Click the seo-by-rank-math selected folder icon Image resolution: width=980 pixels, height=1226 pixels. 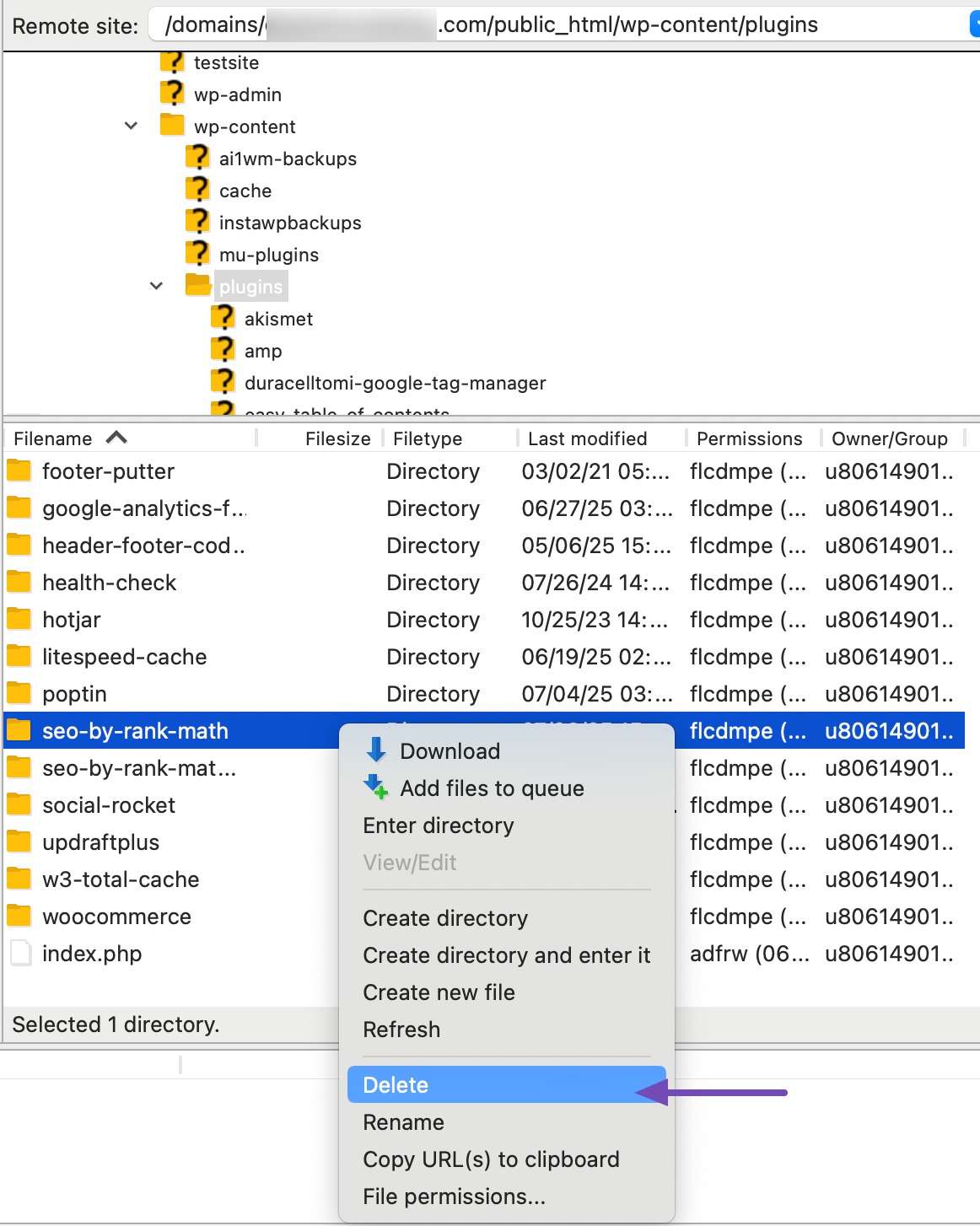coord(19,730)
